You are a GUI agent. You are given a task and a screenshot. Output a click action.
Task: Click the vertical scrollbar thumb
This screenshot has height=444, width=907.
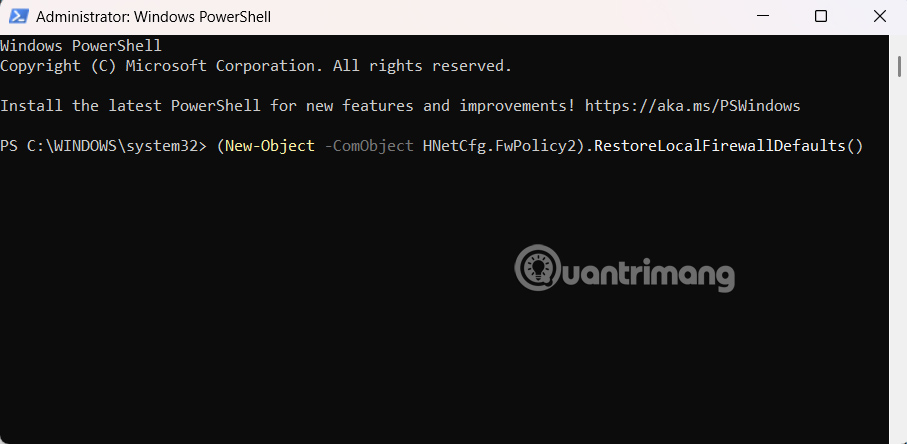point(898,64)
